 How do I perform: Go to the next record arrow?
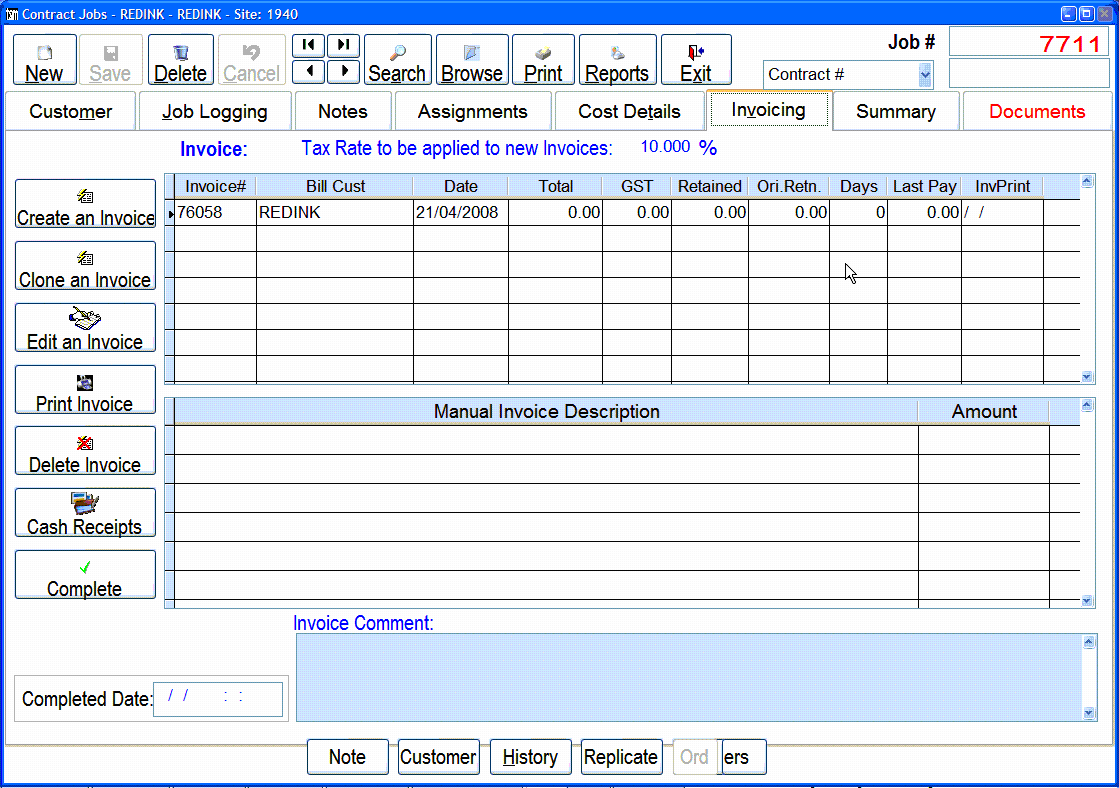coord(343,71)
